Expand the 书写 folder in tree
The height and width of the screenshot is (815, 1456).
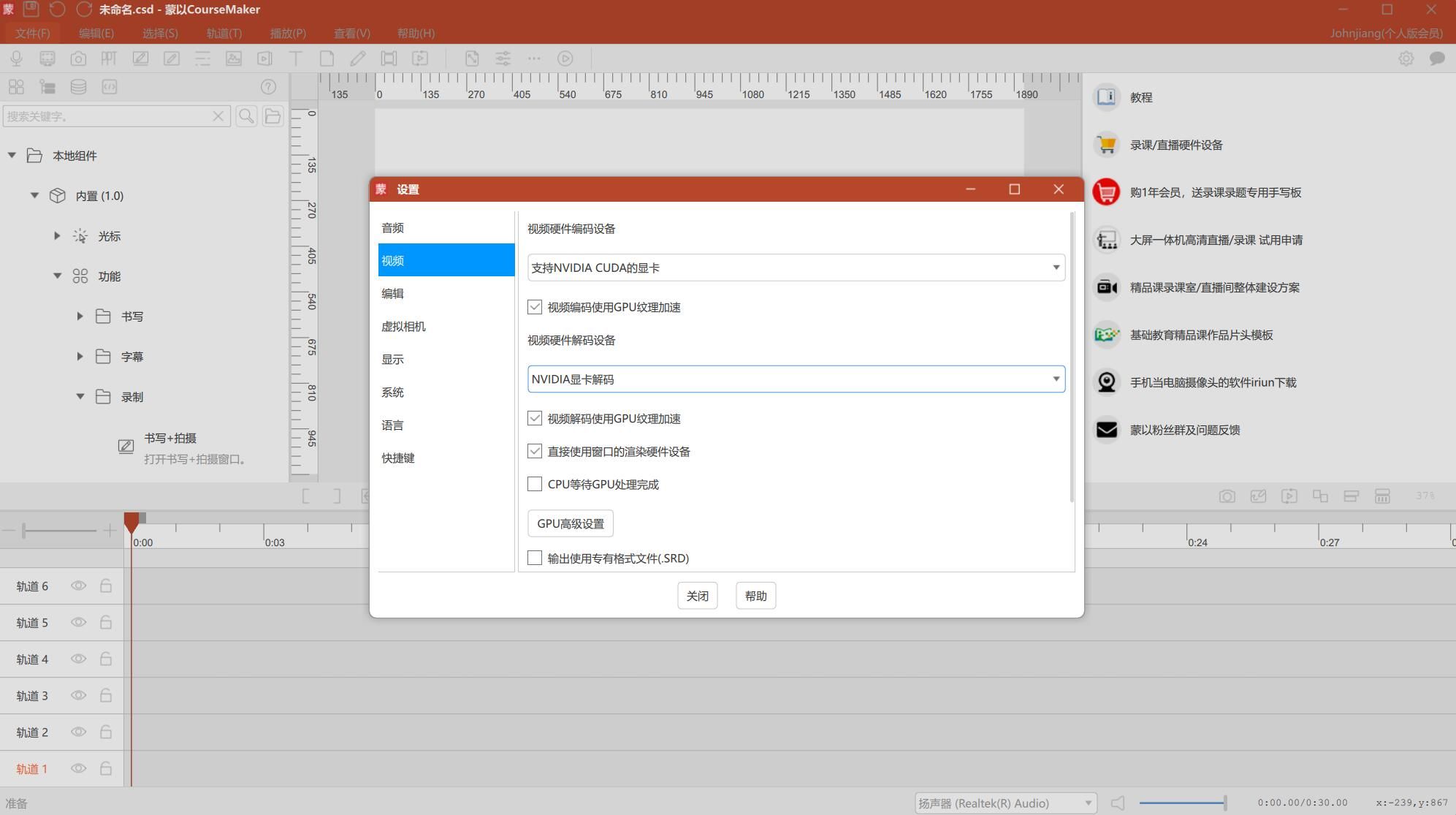[80, 316]
